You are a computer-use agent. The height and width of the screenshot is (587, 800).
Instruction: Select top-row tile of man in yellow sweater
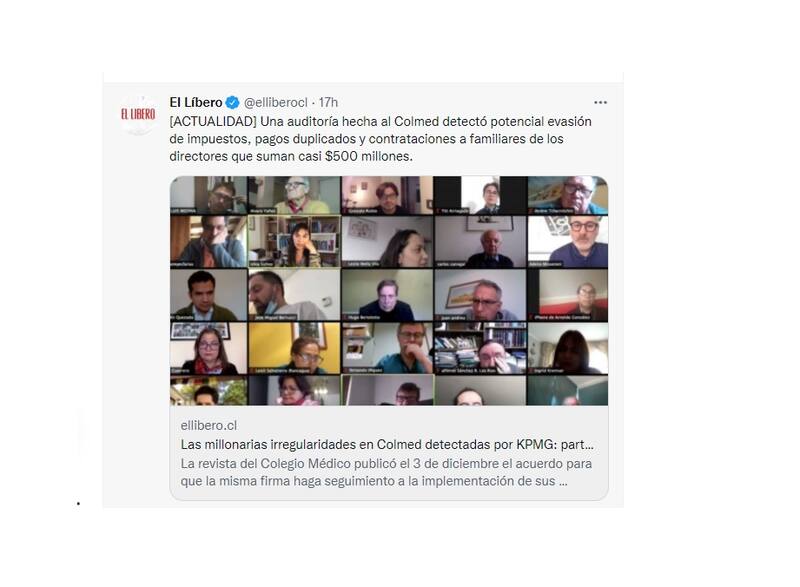294,195
